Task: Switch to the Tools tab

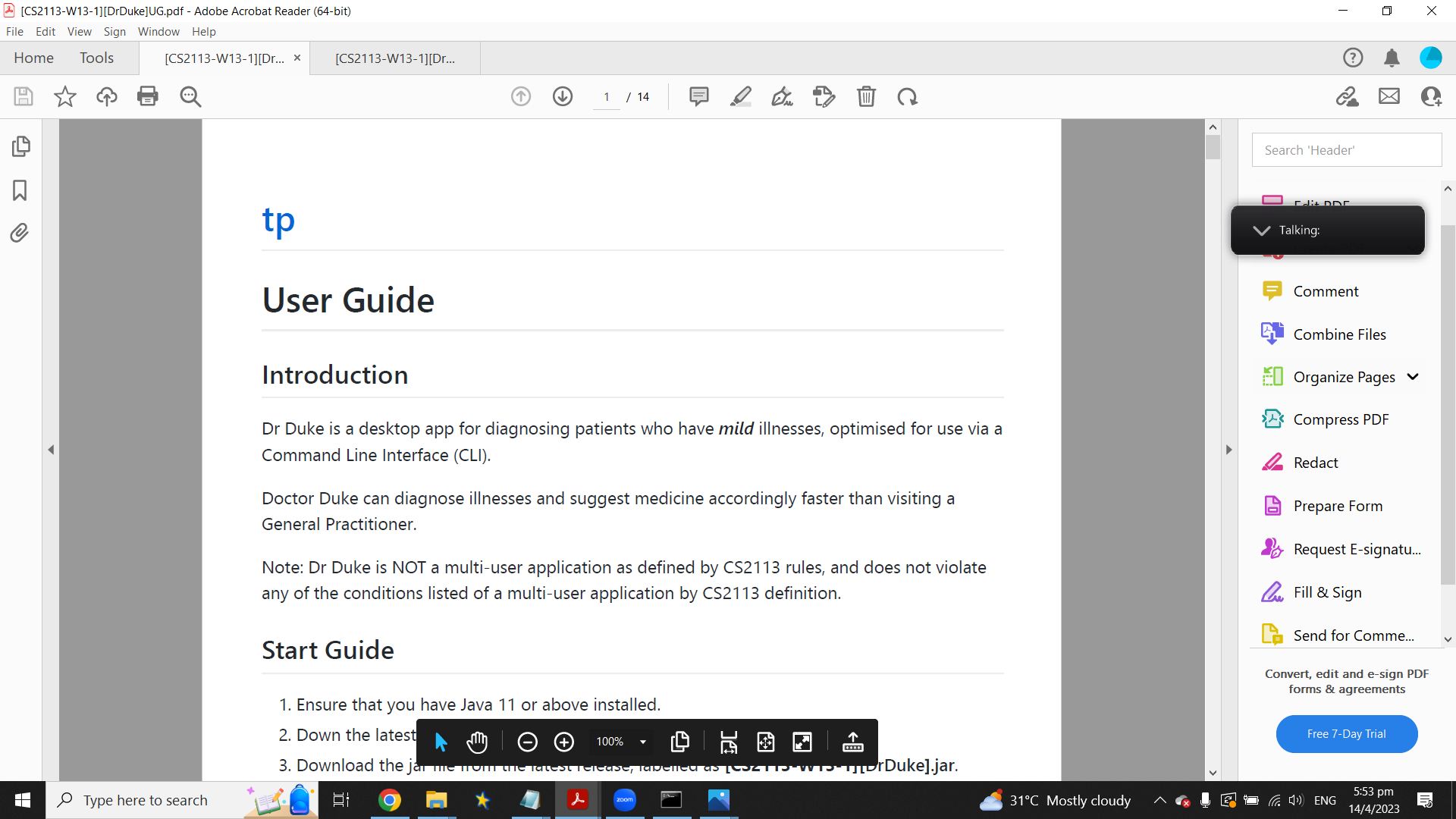Action: pos(96,58)
